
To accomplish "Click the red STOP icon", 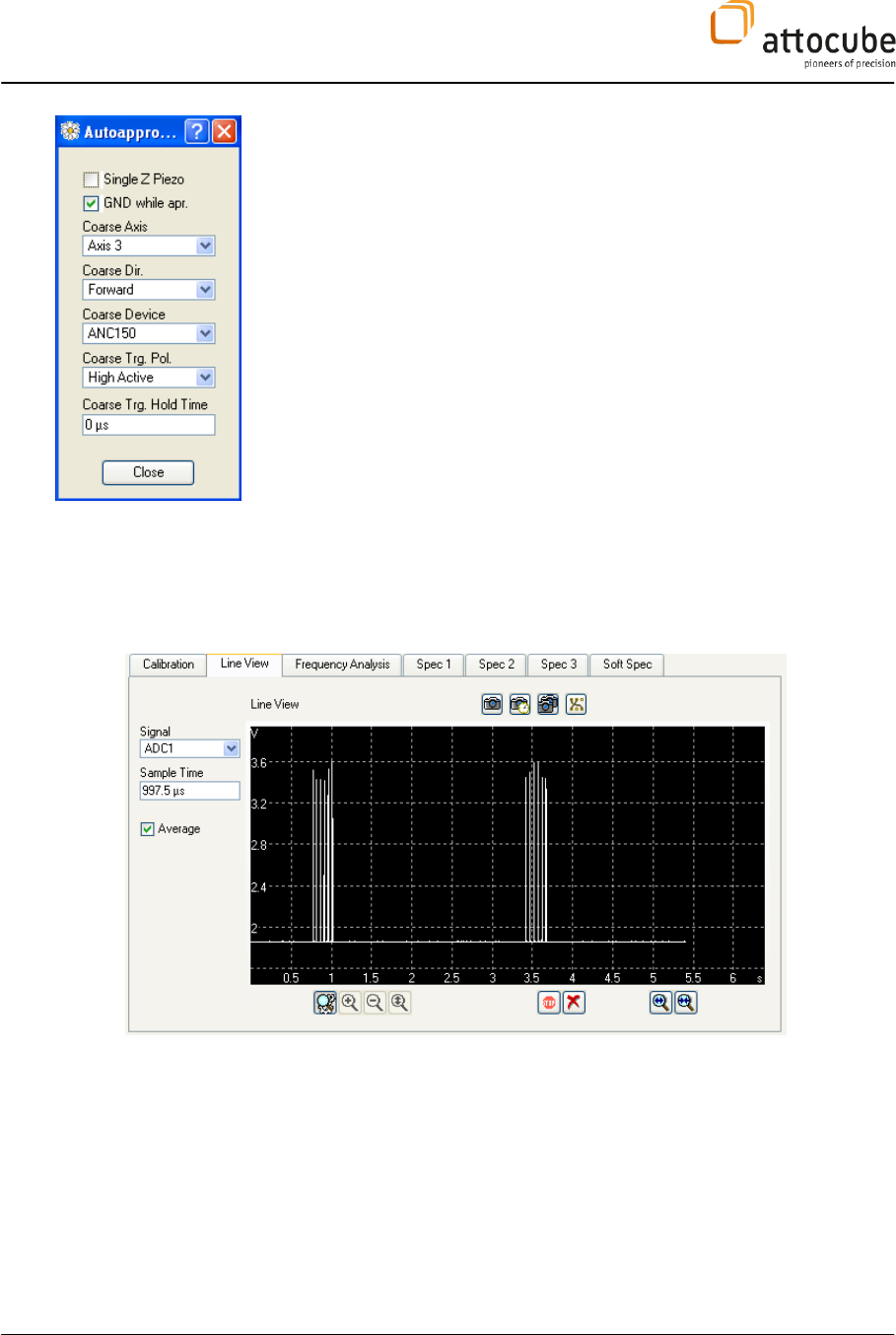I will 549,1003.
